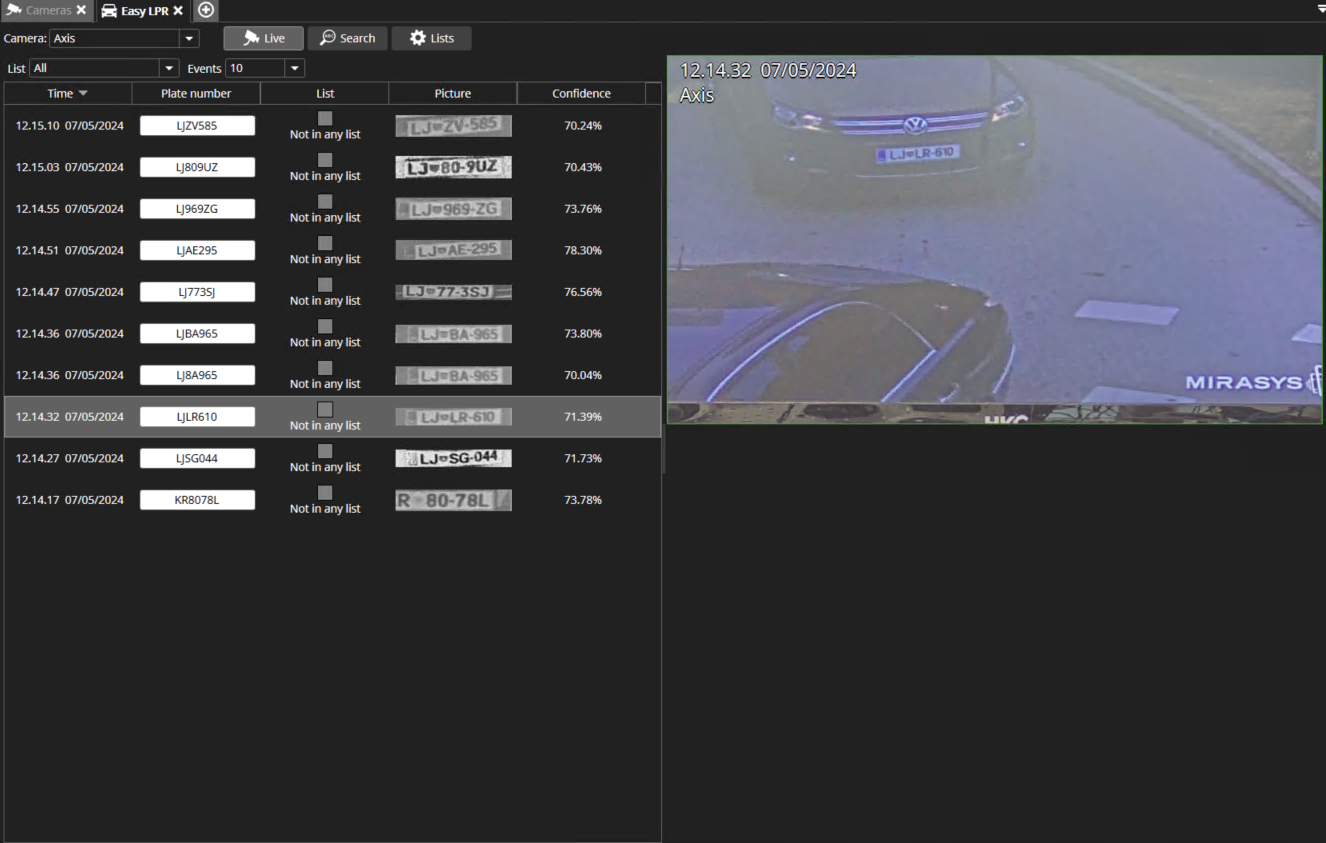Switch to the Cameras tab
The width and height of the screenshot is (1326, 843).
pos(47,10)
